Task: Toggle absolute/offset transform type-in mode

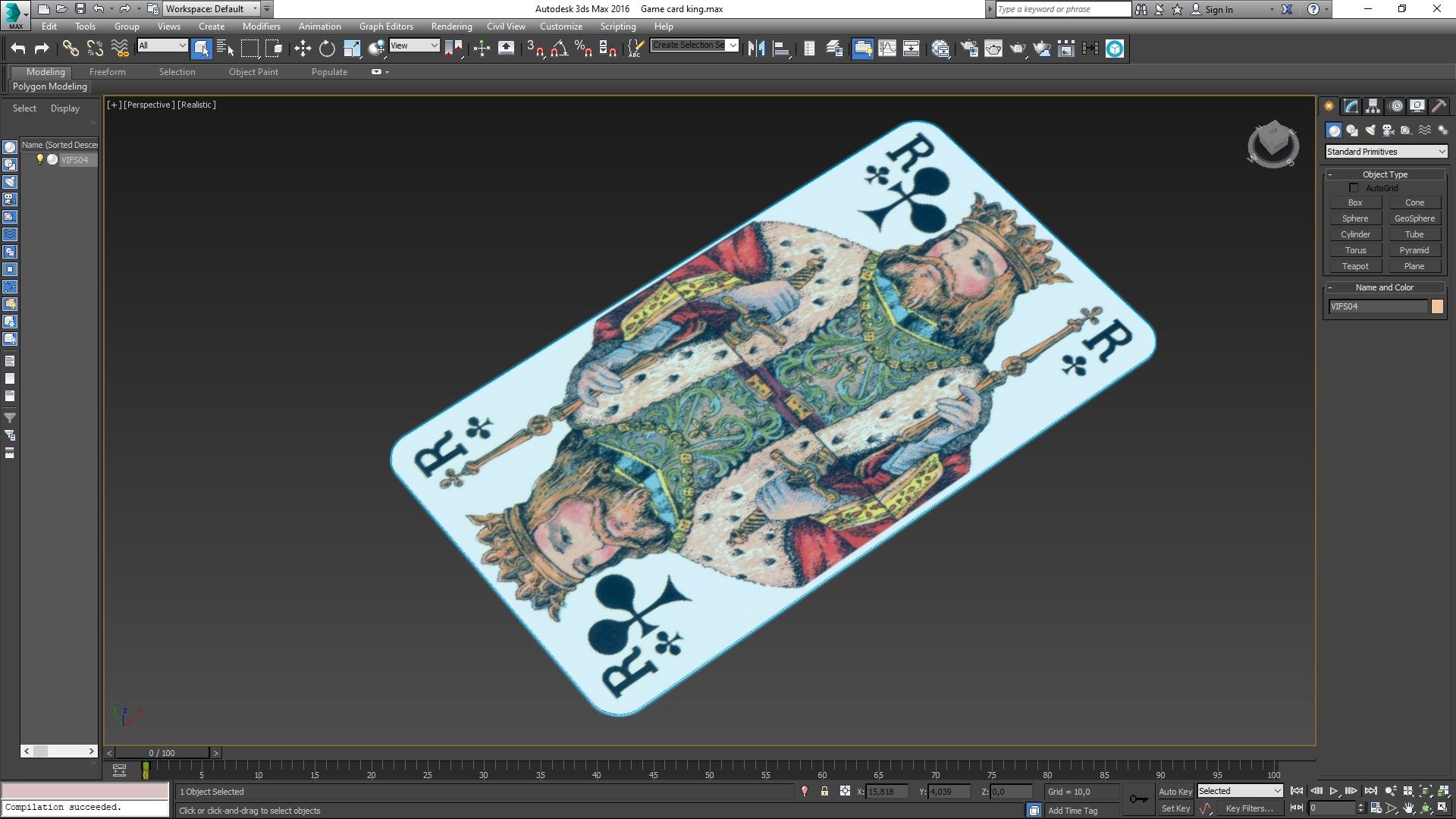Action: (845, 791)
